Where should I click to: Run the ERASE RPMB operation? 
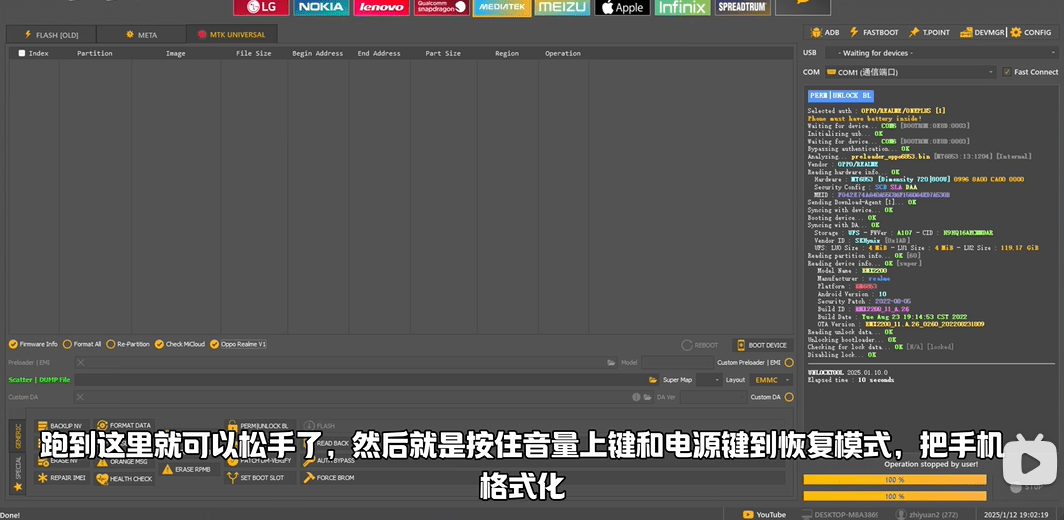coord(189,469)
